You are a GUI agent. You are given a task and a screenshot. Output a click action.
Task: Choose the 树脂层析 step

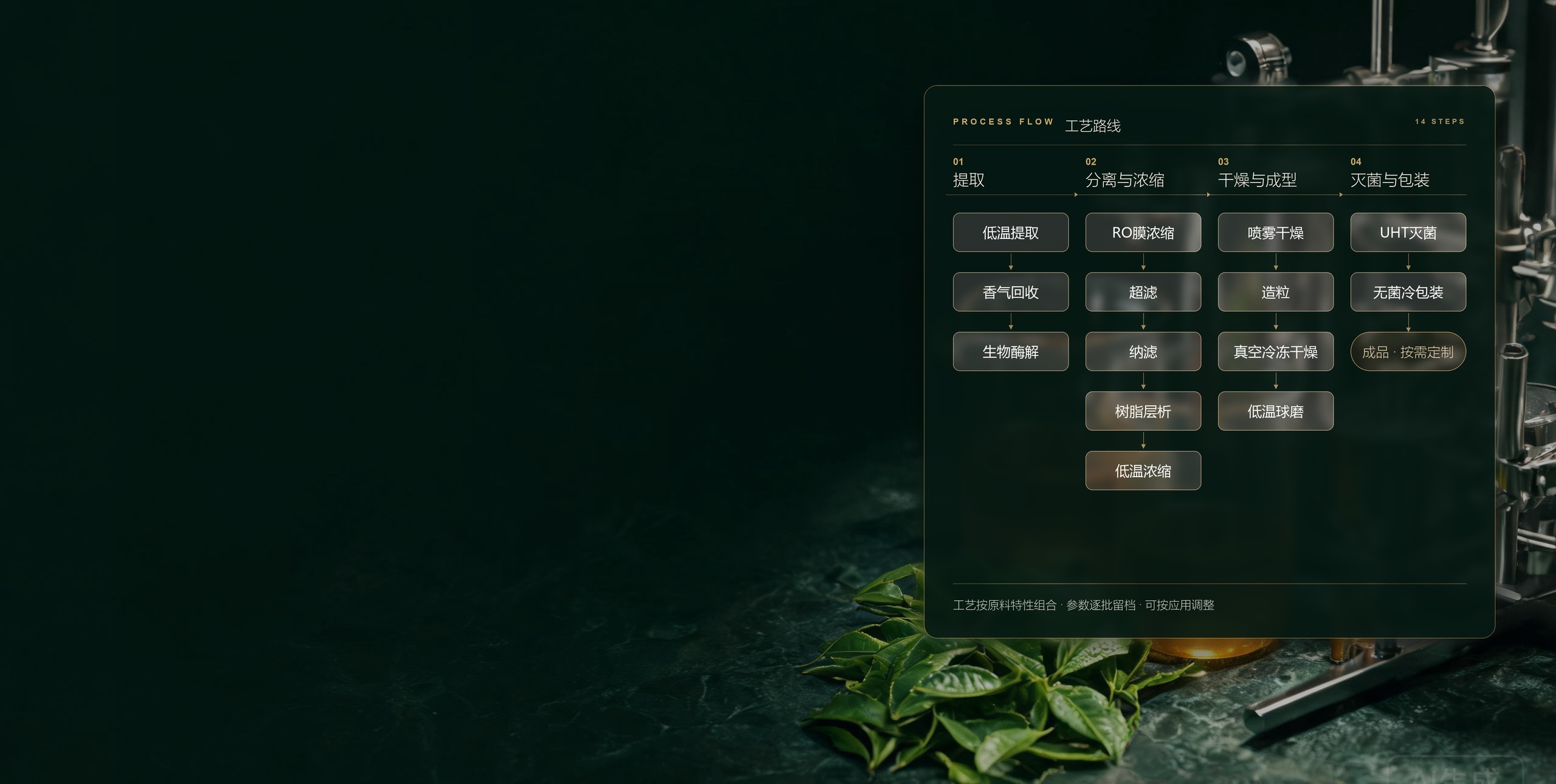[x=1143, y=411]
